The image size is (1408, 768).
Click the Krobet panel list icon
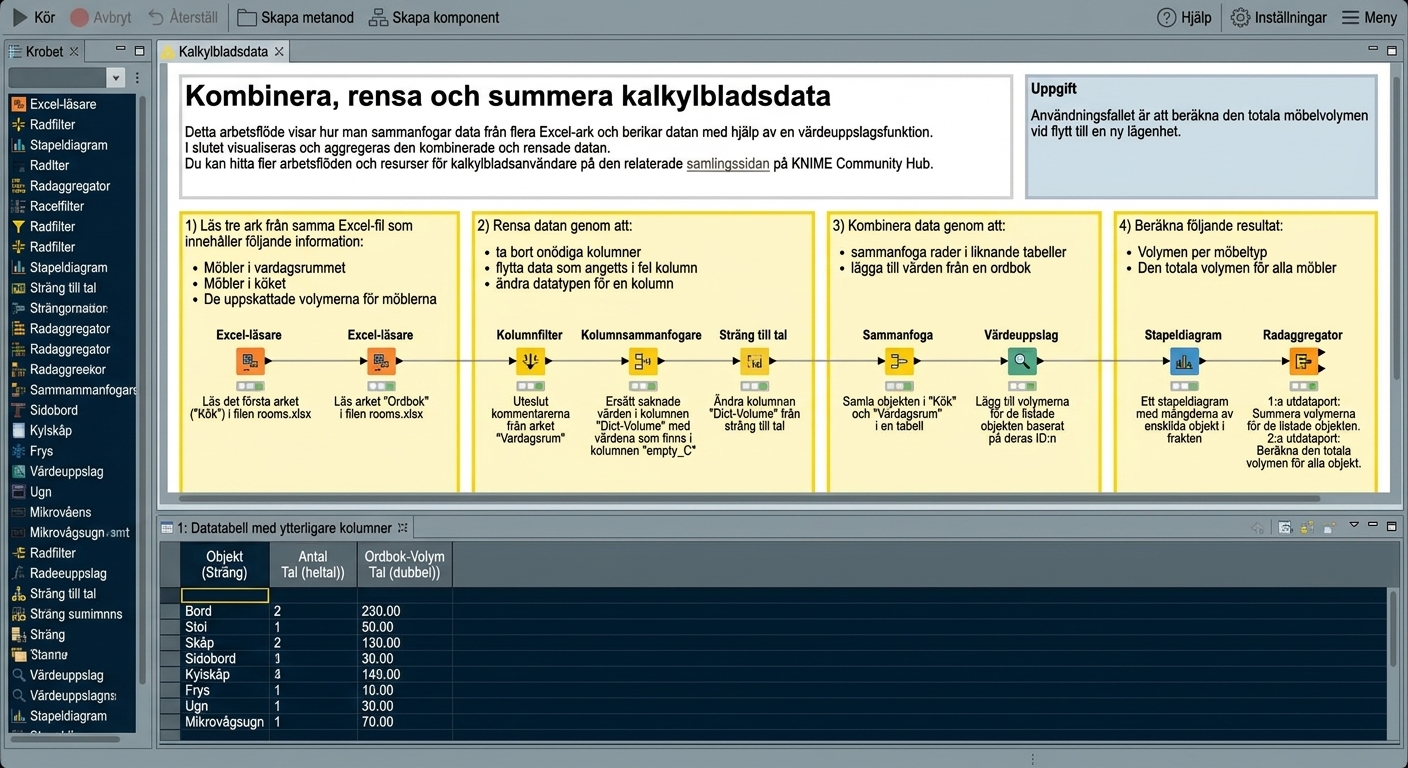(x=15, y=51)
